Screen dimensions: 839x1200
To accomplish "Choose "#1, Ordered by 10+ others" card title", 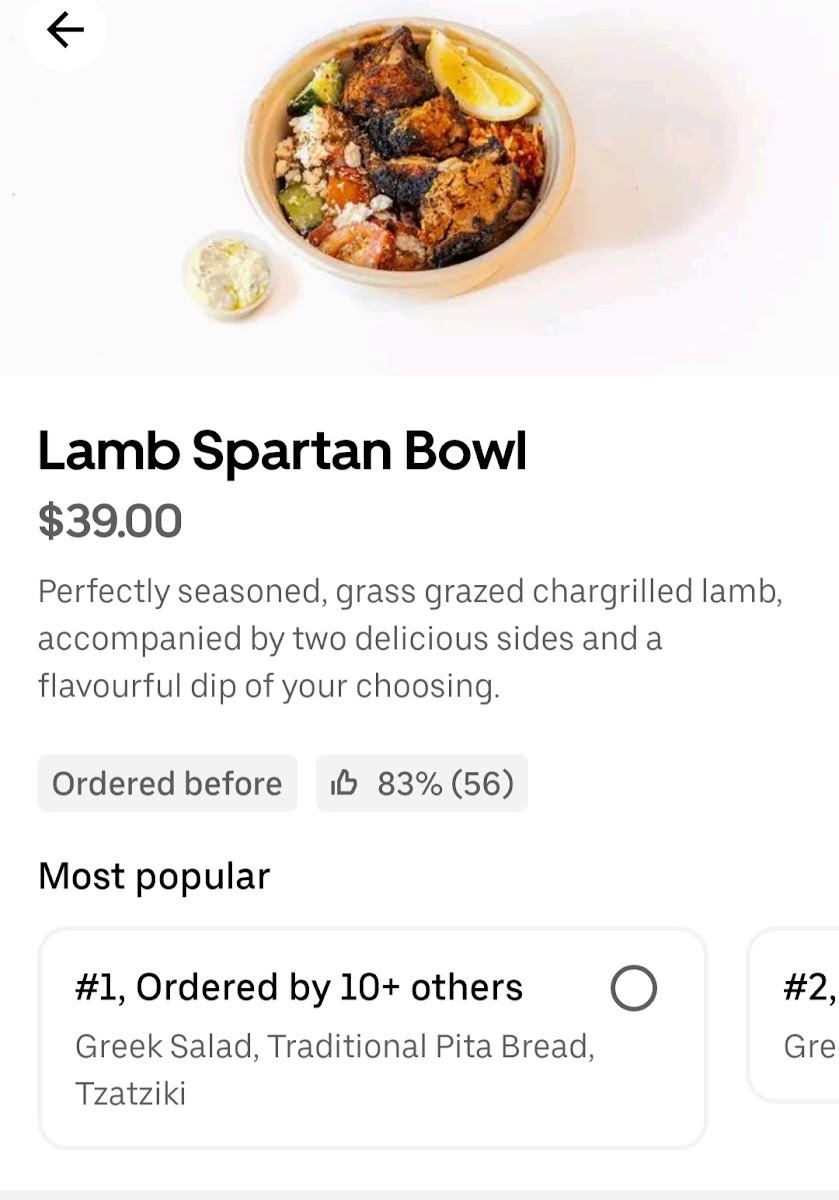I will [298, 988].
